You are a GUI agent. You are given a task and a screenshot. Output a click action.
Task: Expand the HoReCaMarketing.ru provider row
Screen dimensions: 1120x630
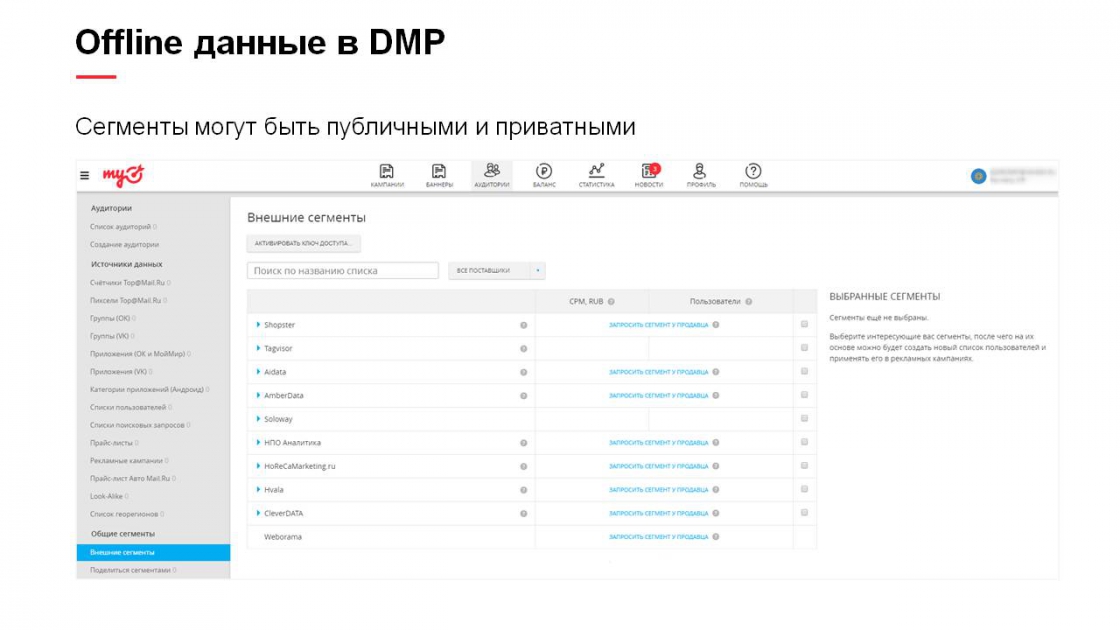point(258,466)
